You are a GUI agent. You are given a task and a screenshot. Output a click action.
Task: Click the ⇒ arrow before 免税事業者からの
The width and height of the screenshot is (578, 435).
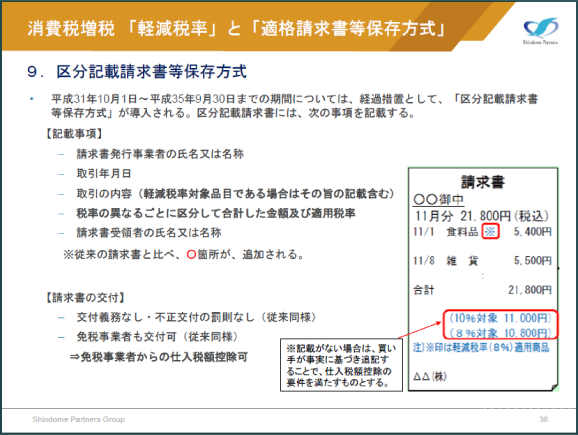coord(75,357)
